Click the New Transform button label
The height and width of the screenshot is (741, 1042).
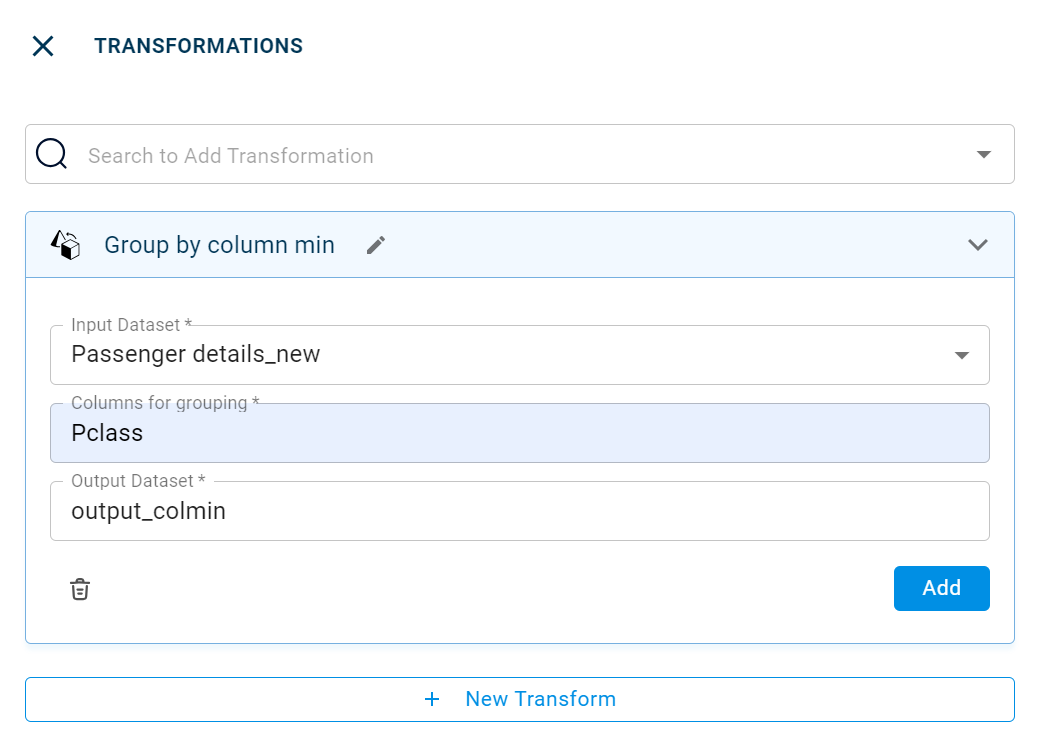pyautogui.click(x=540, y=699)
